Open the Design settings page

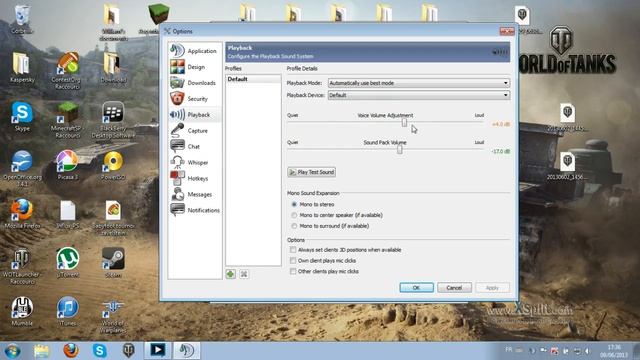(195, 67)
